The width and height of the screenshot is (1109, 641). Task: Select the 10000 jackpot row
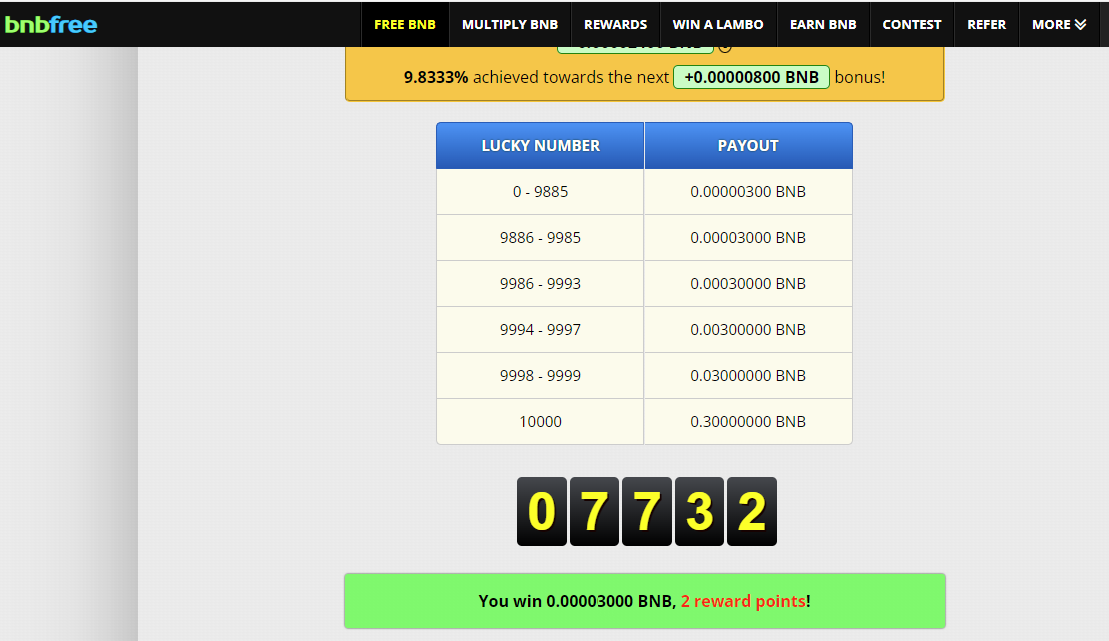(x=644, y=421)
